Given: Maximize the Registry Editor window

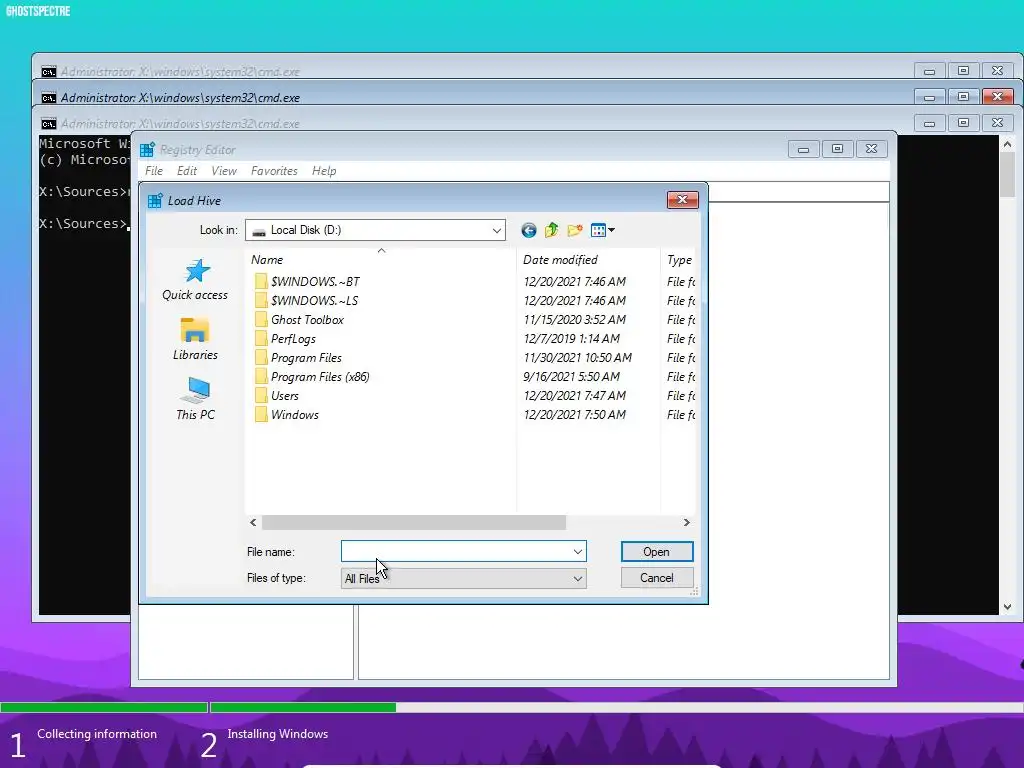Looking at the screenshot, I should click(x=837, y=149).
